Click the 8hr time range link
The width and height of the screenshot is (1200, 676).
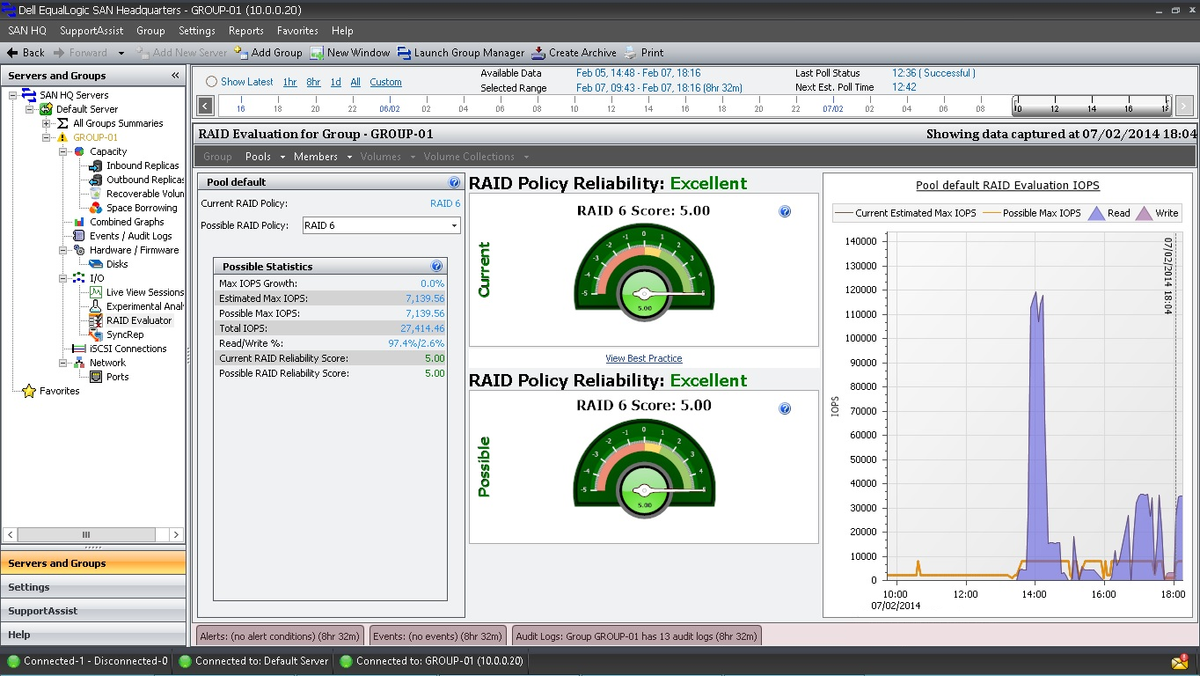coord(314,82)
